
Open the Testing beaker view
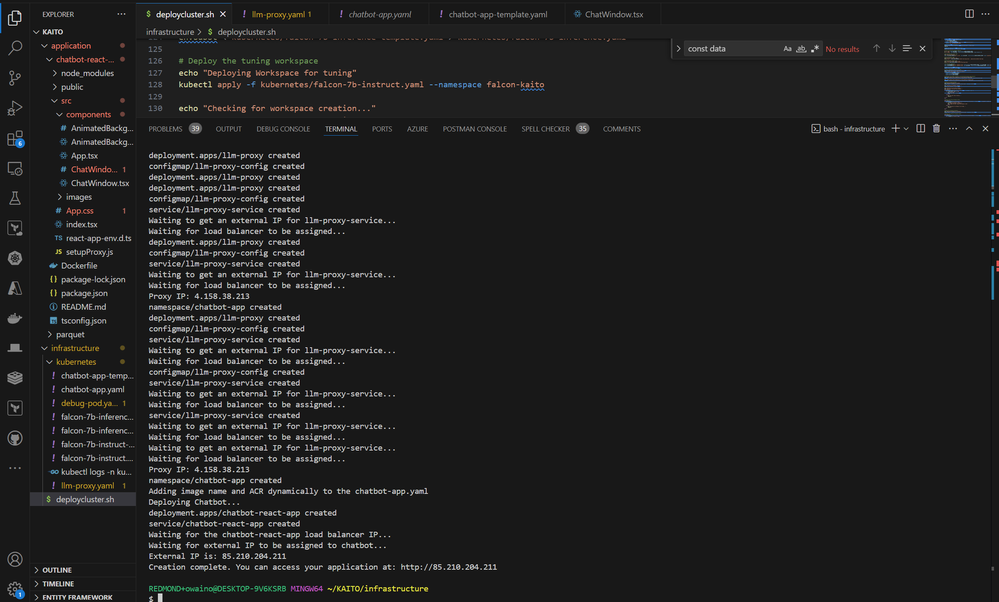(x=14, y=198)
